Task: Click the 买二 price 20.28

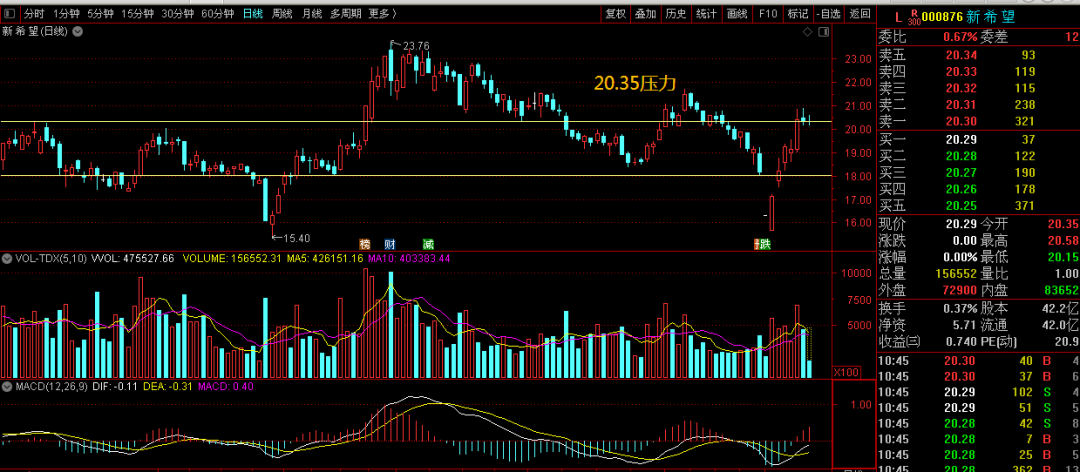Action: tap(961, 156)
